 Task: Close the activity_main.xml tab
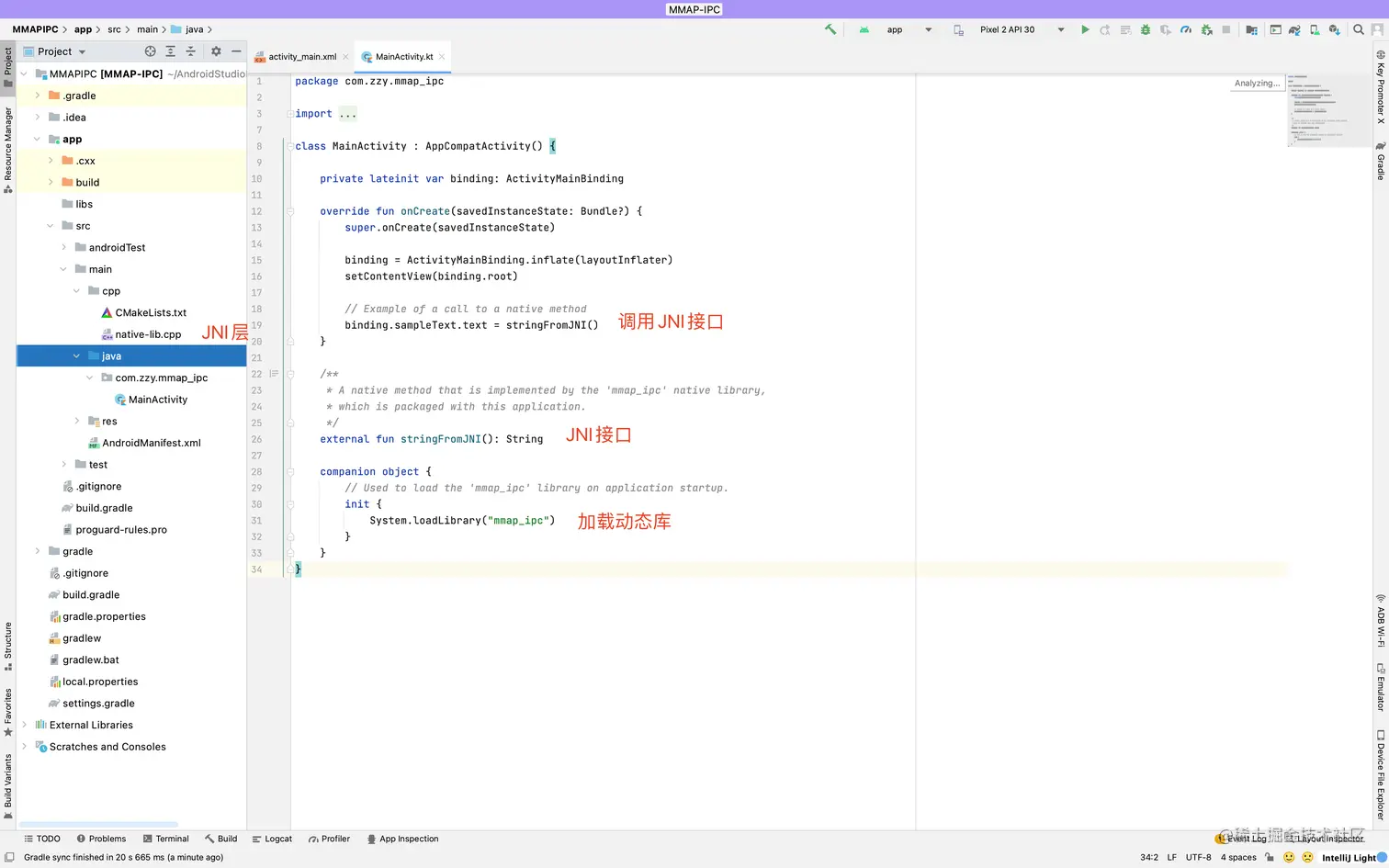(x=345, y=57)
